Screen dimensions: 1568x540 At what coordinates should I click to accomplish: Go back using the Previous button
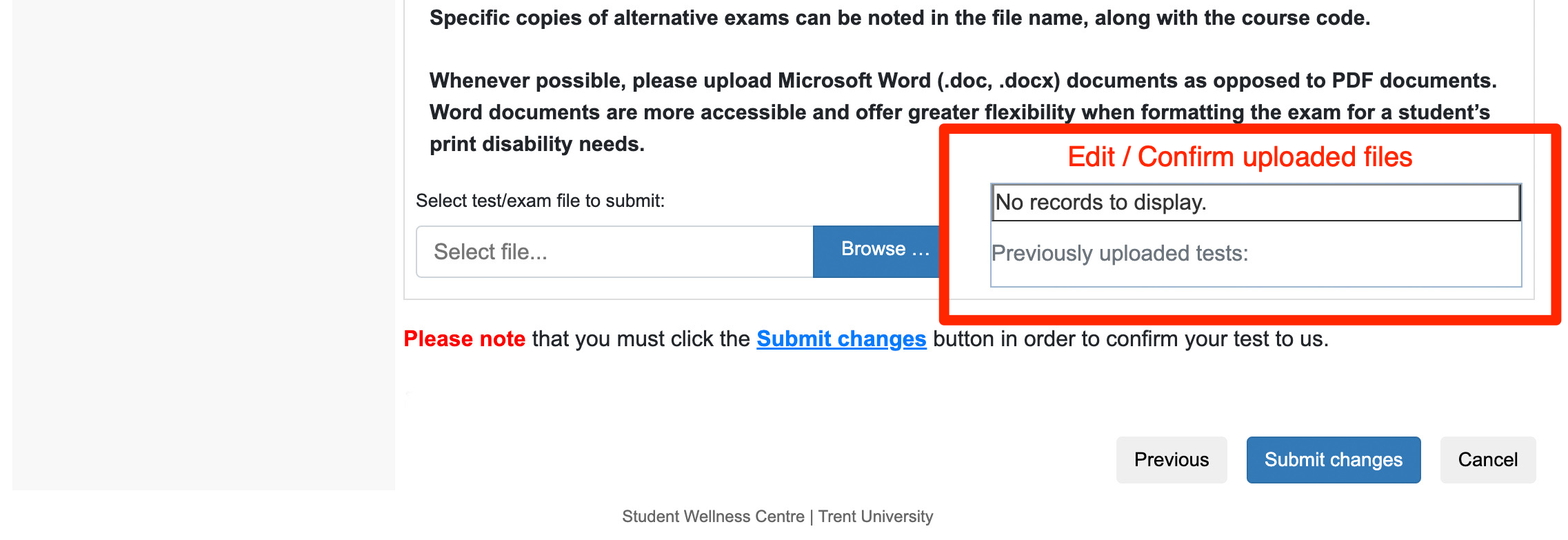coord(1171,460)
